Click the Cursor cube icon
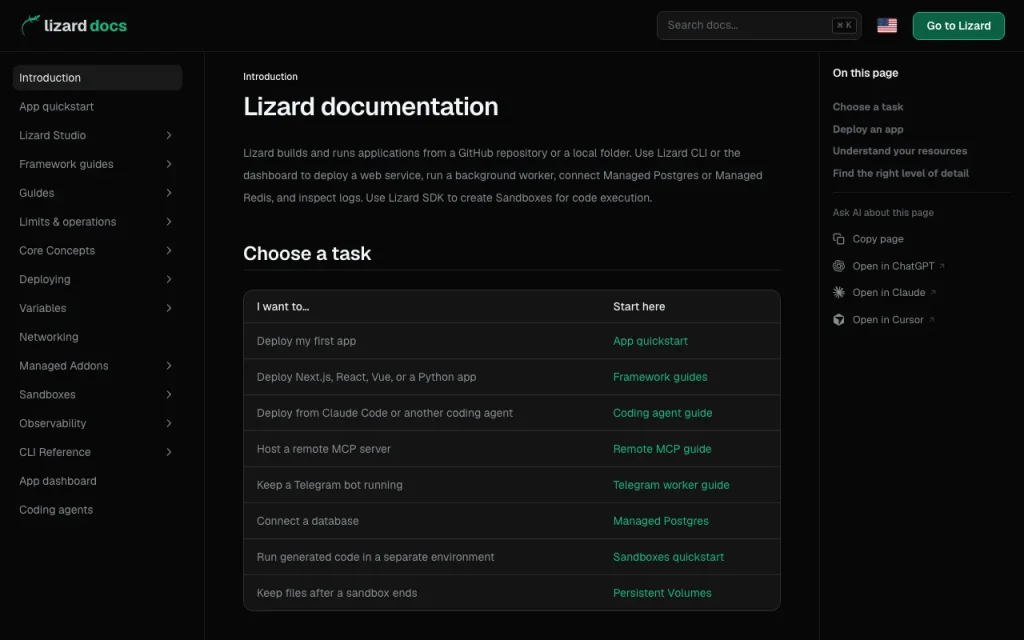1024x640 pixels. [x=839, y=319]
